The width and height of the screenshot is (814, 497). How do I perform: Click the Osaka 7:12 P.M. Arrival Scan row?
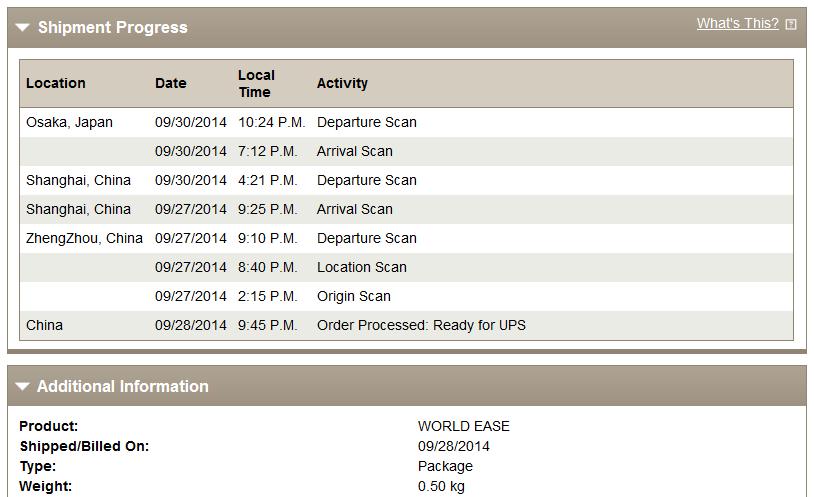[x=406, y=151]
